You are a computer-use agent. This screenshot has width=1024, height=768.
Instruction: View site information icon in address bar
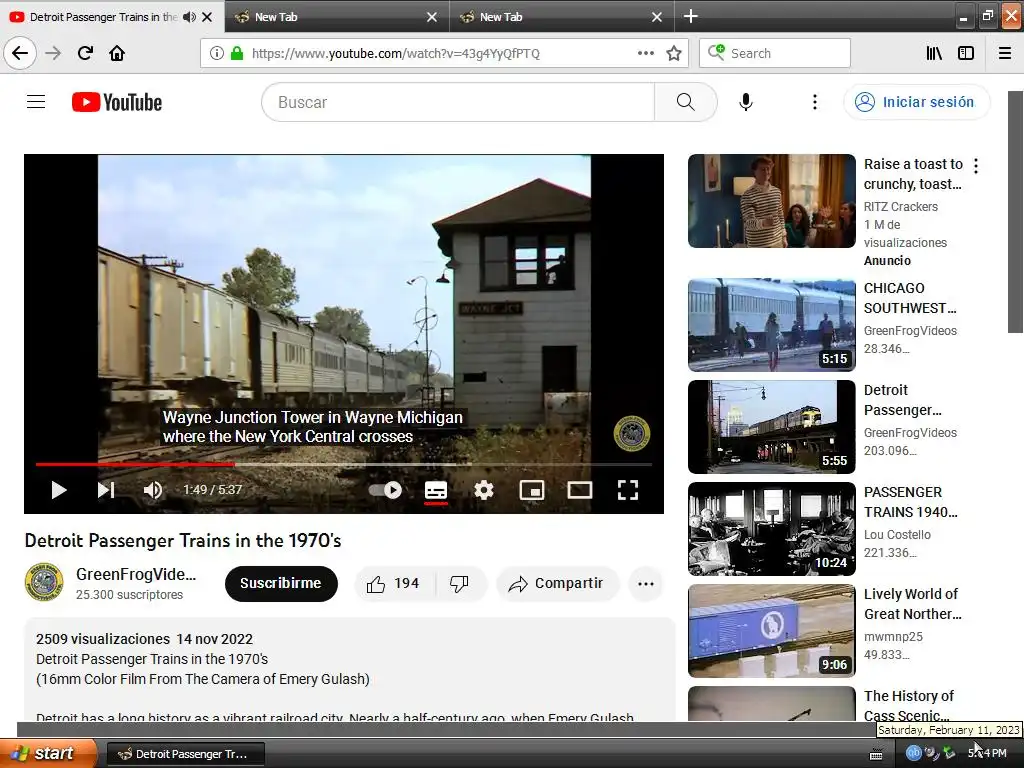(217, 54)
